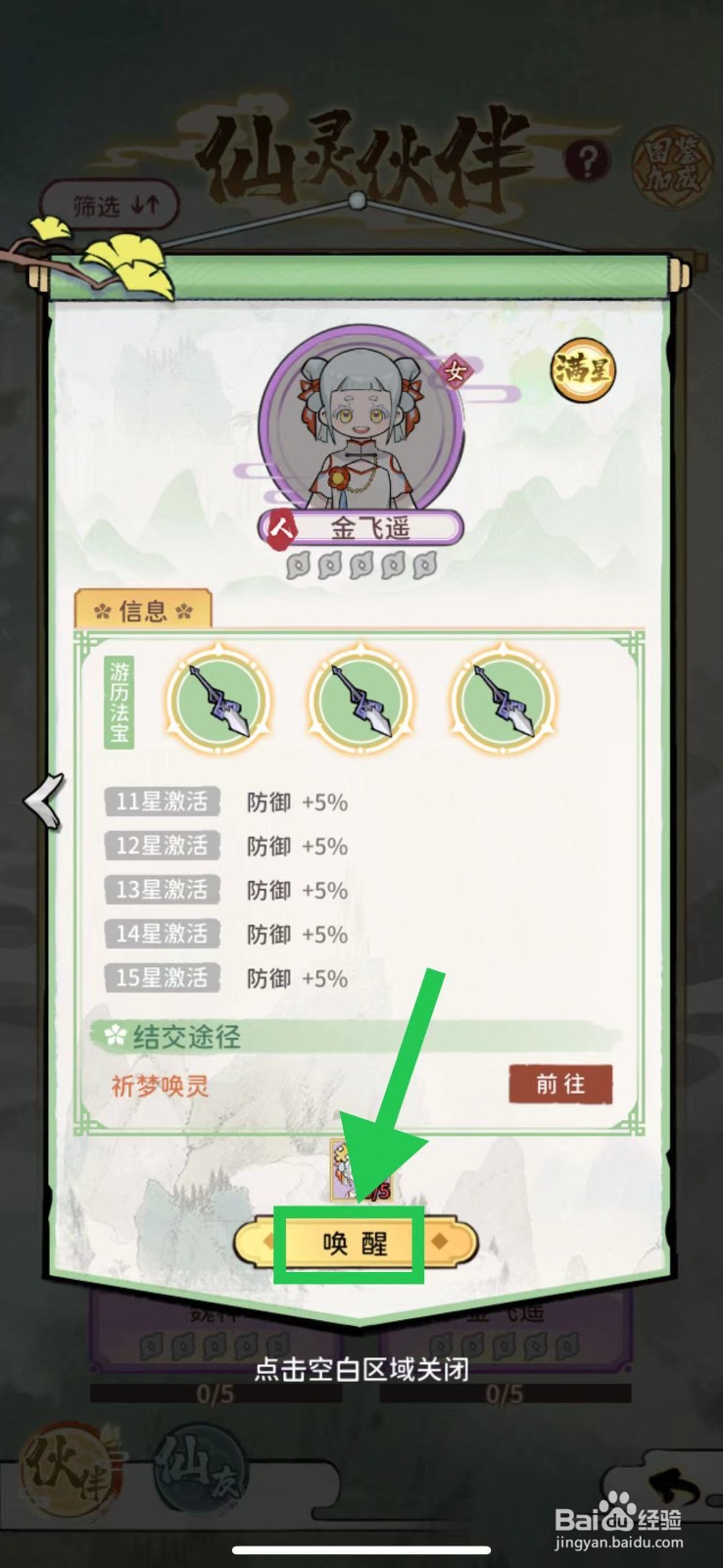Image resolution: width=723 pixels, height=1568 pixels.
Task: Click the 前往 button
Action: click(x=560, y=1084)
